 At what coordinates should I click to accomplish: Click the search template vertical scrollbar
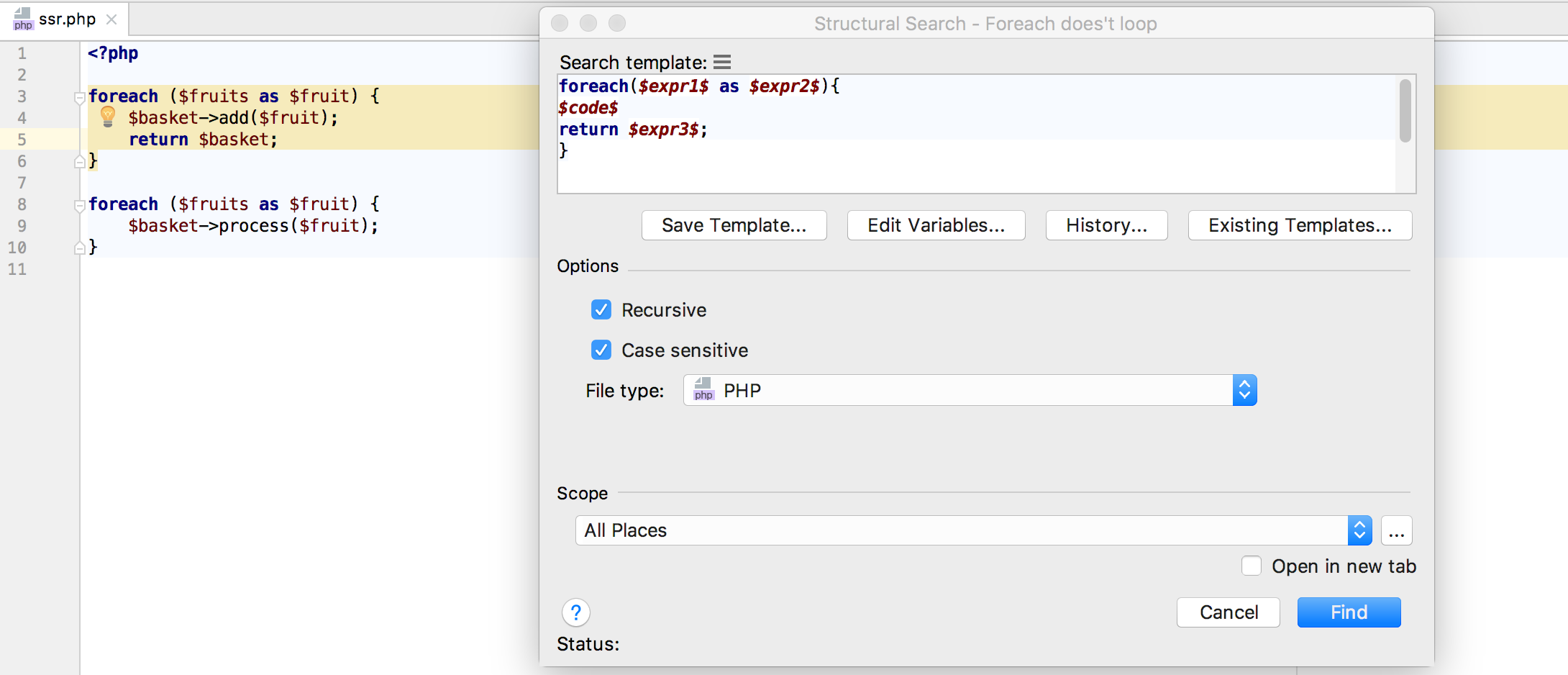(1405, 111)
